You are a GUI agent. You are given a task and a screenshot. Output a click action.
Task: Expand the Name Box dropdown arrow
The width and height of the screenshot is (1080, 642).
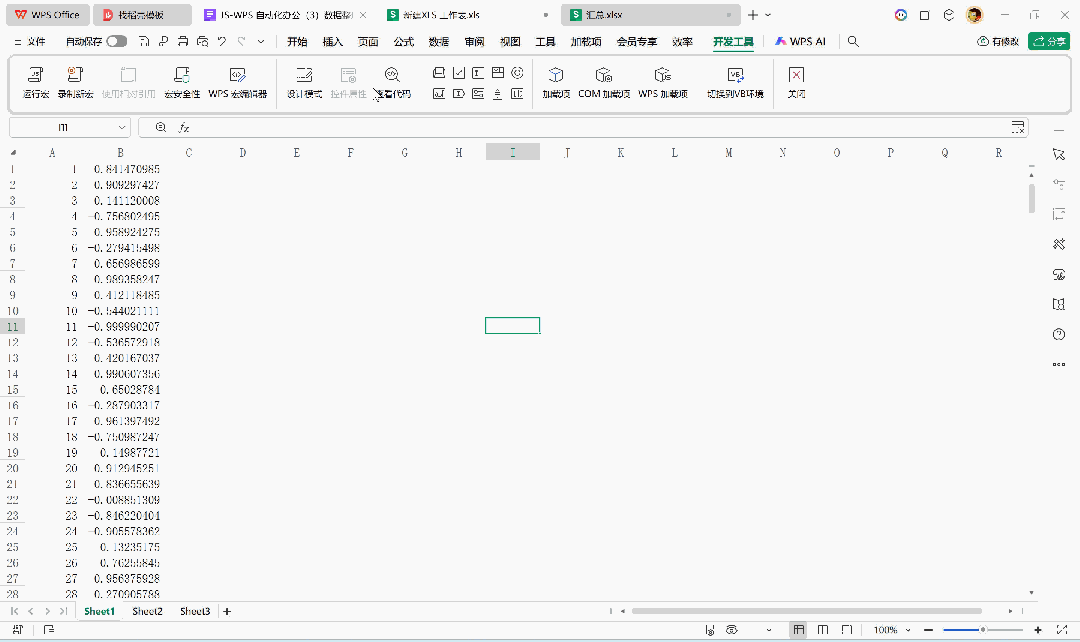click(x=123, y=128)
